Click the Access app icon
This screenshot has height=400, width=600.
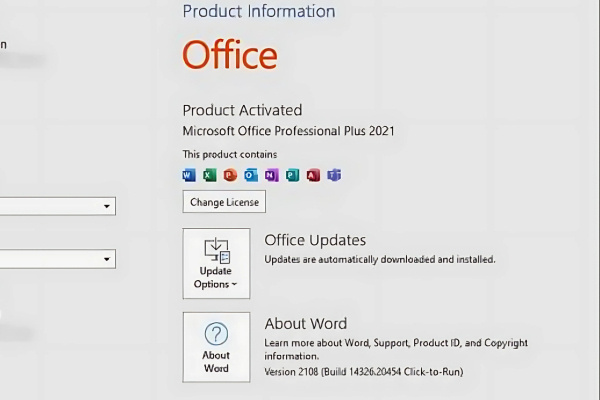pos(313,175)
